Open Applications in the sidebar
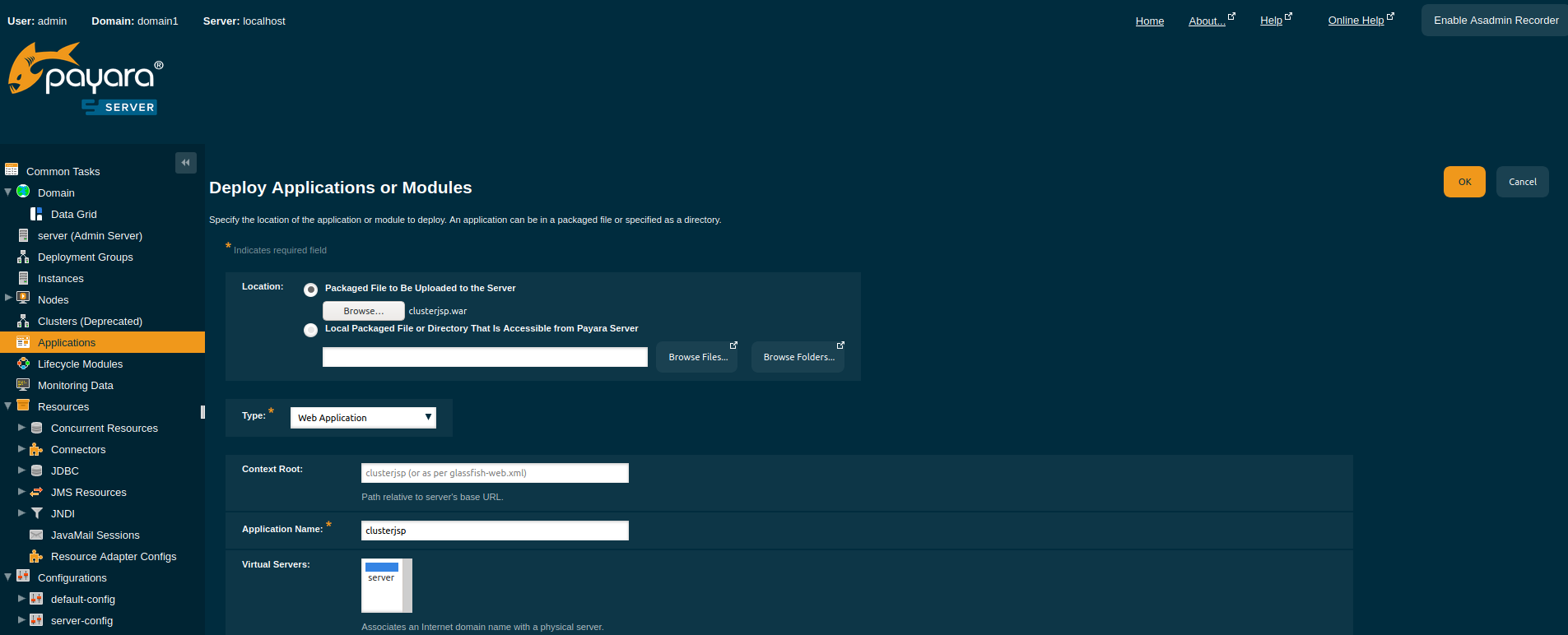The image size is (1568, 635). pos(67,342)
